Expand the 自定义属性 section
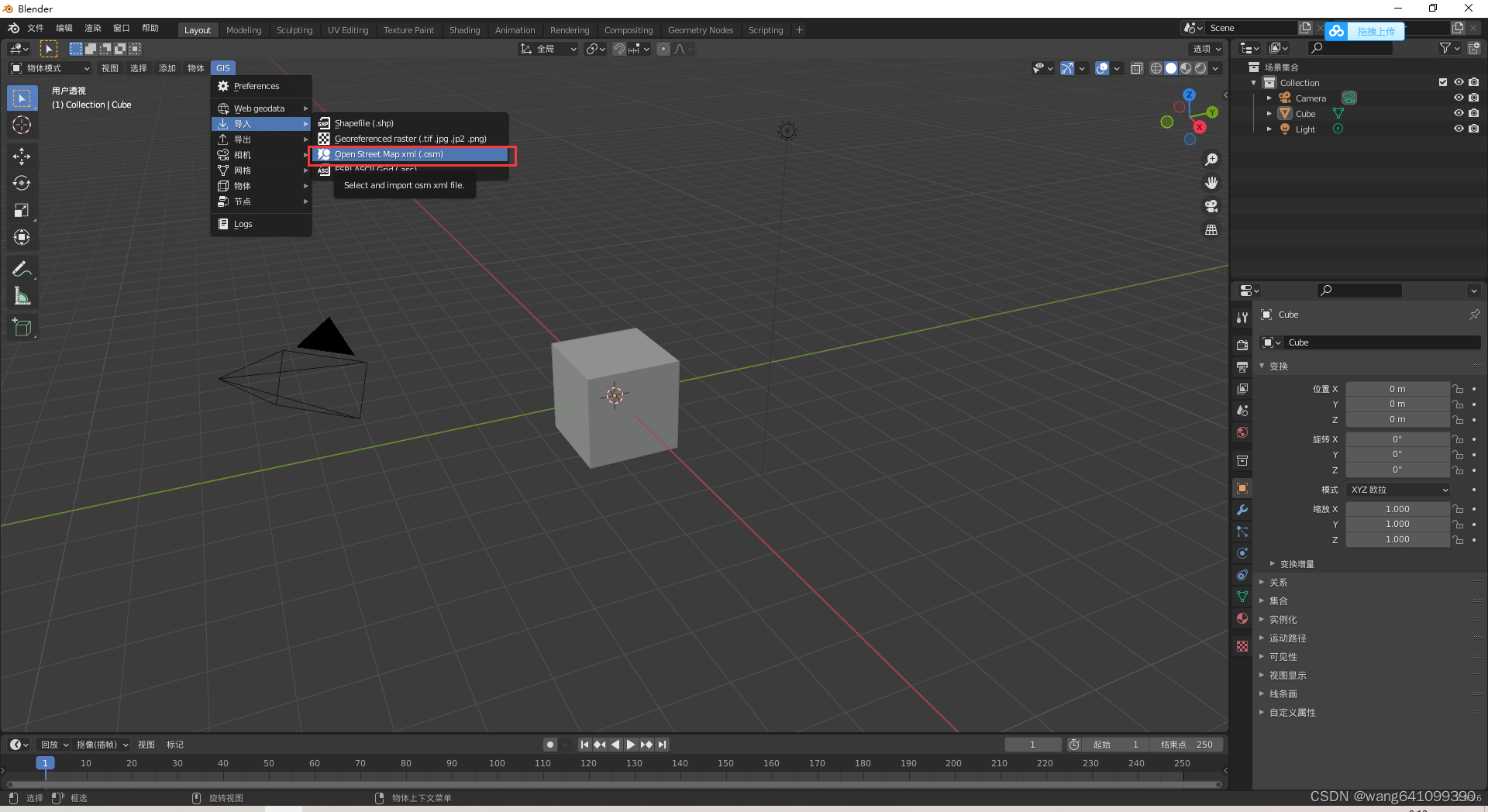This screenshot has width=1488, height=812. pyautogui.click(x=1292, y=712)
